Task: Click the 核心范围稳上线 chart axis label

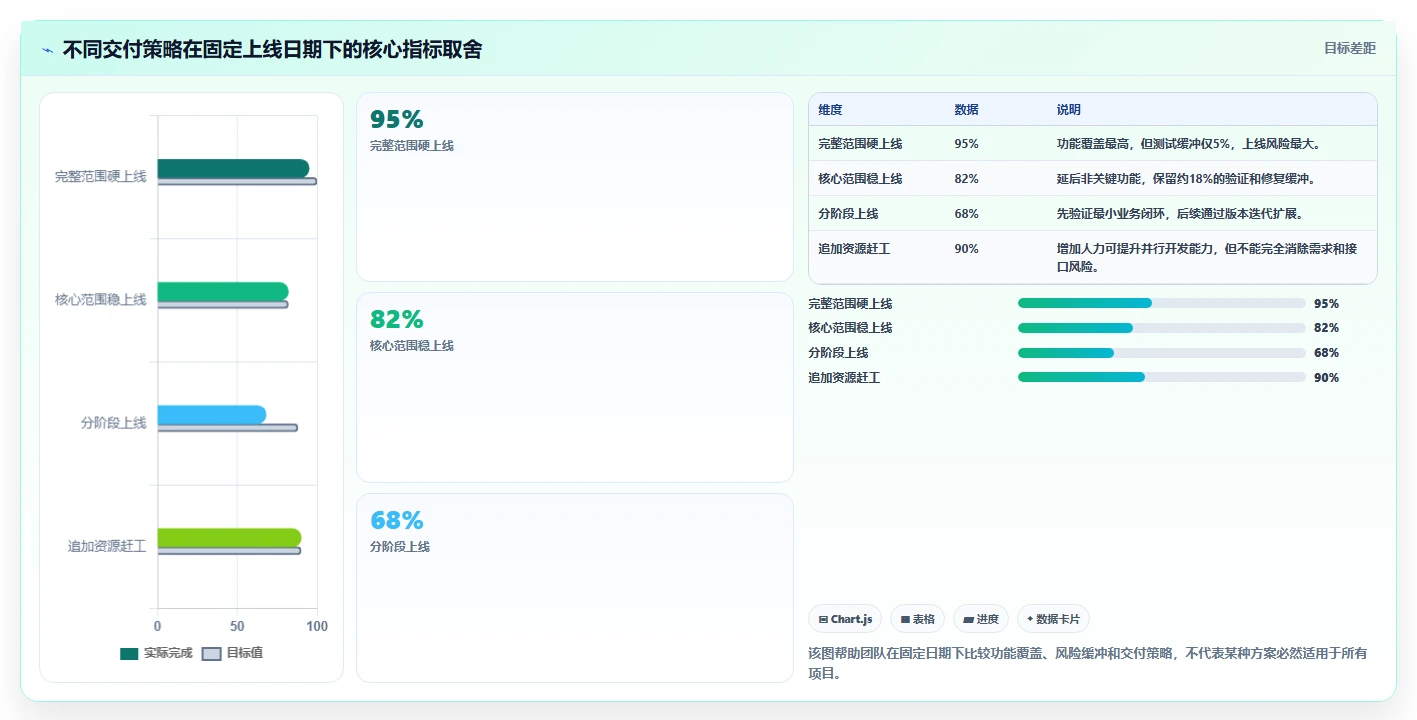Action: coord(100,299)
